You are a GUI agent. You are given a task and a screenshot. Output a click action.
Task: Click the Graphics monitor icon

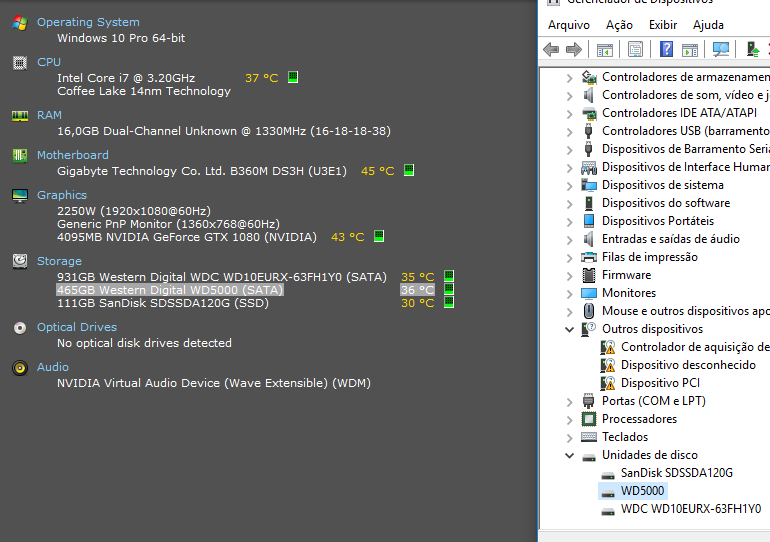click(x=20, y=195)
